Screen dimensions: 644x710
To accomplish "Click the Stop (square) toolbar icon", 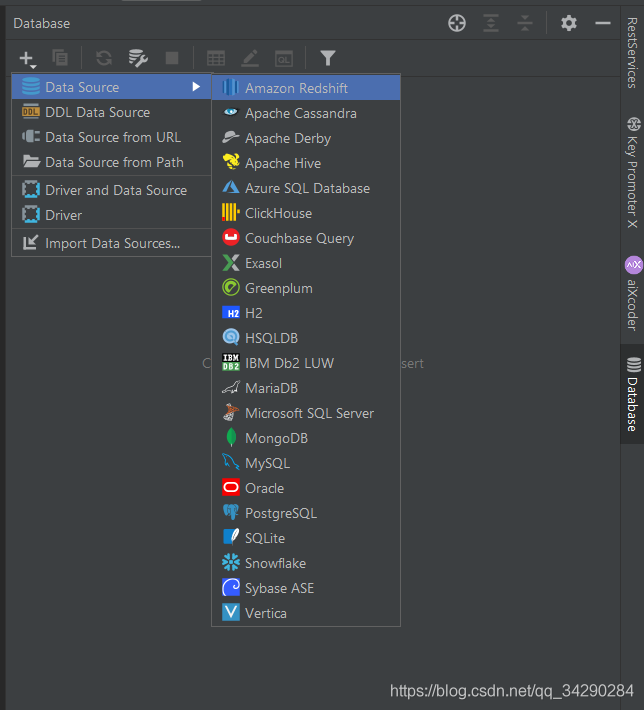I will (172, 58).
